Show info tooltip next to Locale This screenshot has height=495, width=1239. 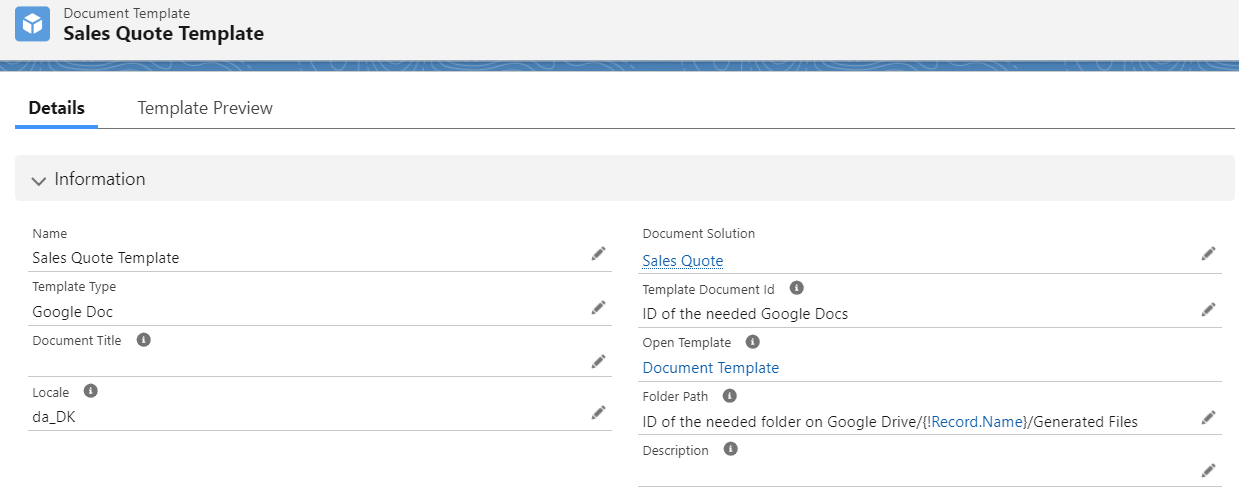(x=91, y=391)
